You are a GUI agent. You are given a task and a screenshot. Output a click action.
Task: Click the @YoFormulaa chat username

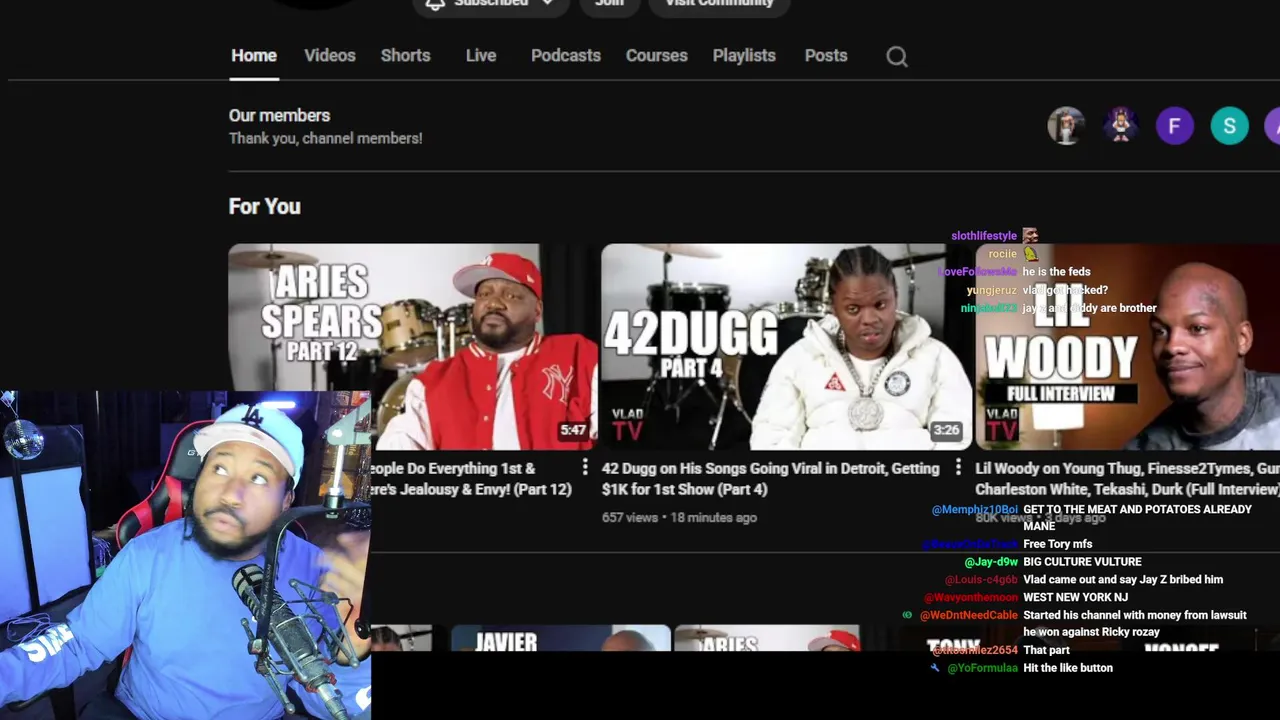click(x=982, y=668)
